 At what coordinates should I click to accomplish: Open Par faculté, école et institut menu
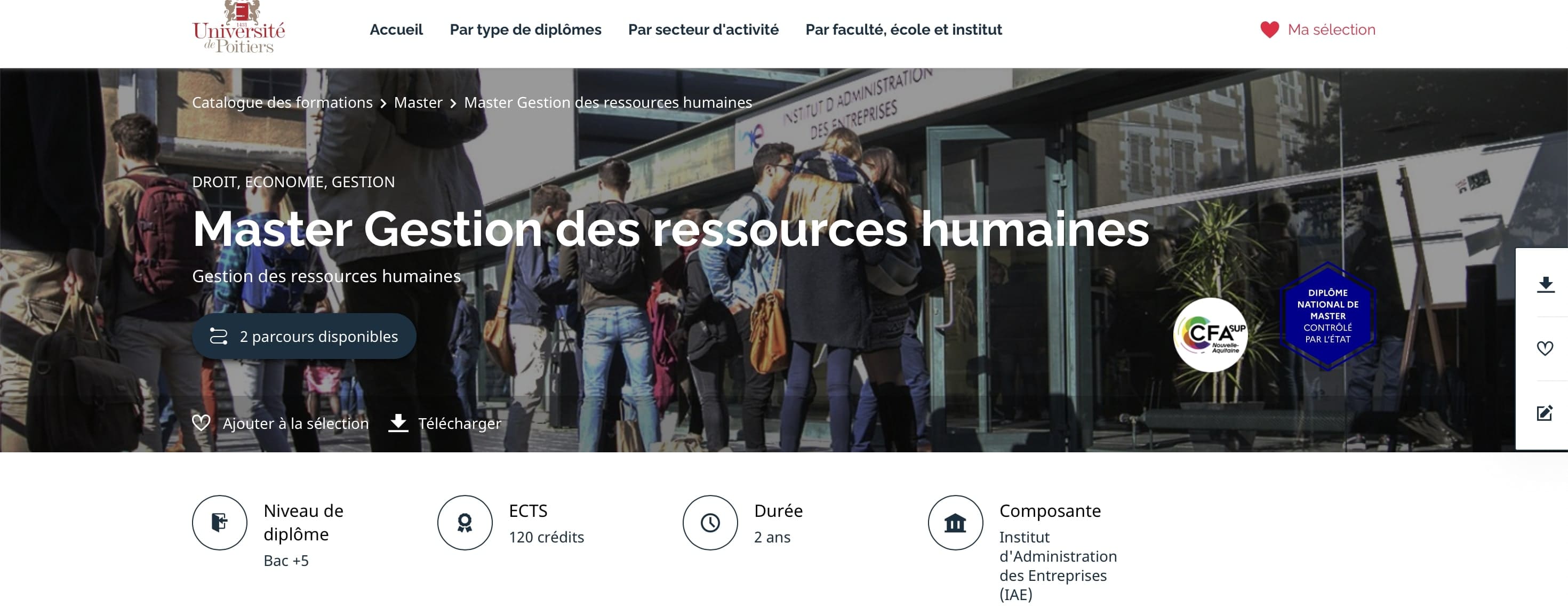click(903, 30)
